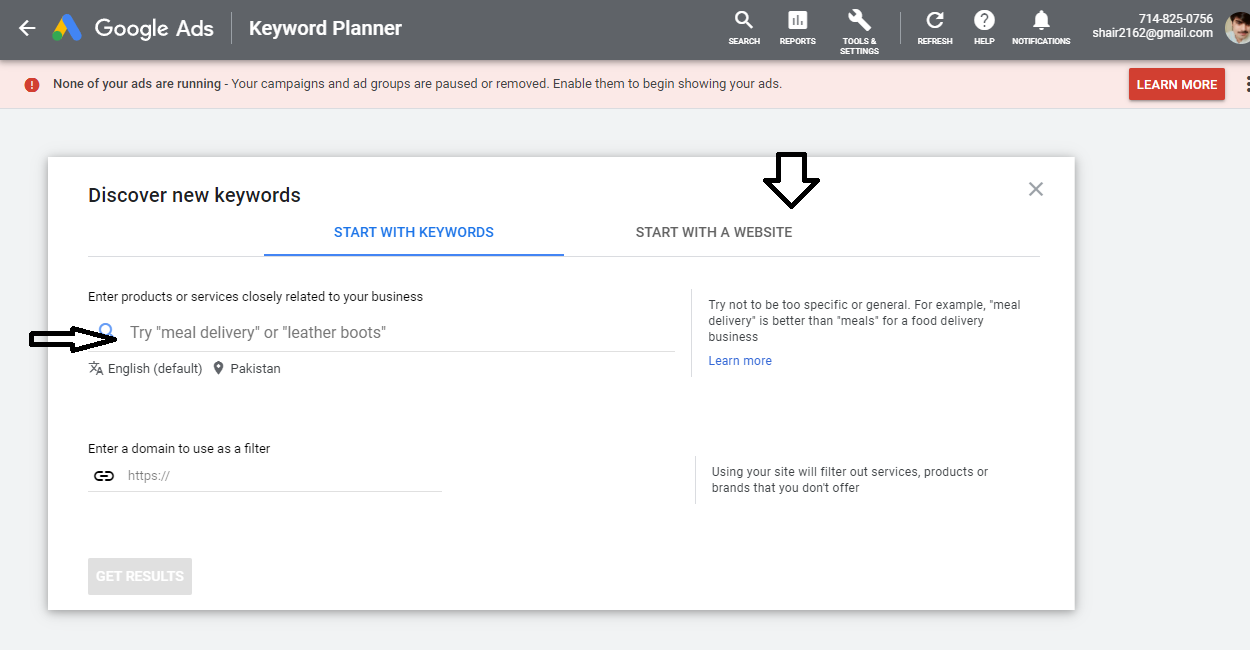Viewport: 1250px width, 650px height.
Task: Click the Get Results button
Action: pyautogui.click(x=140, y=576)
